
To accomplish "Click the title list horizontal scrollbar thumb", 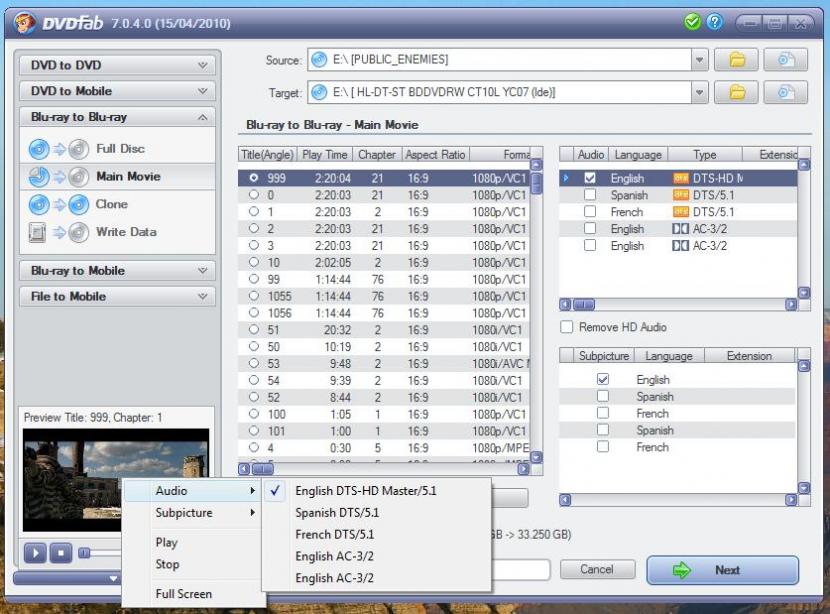I will (x=263, y=469).
